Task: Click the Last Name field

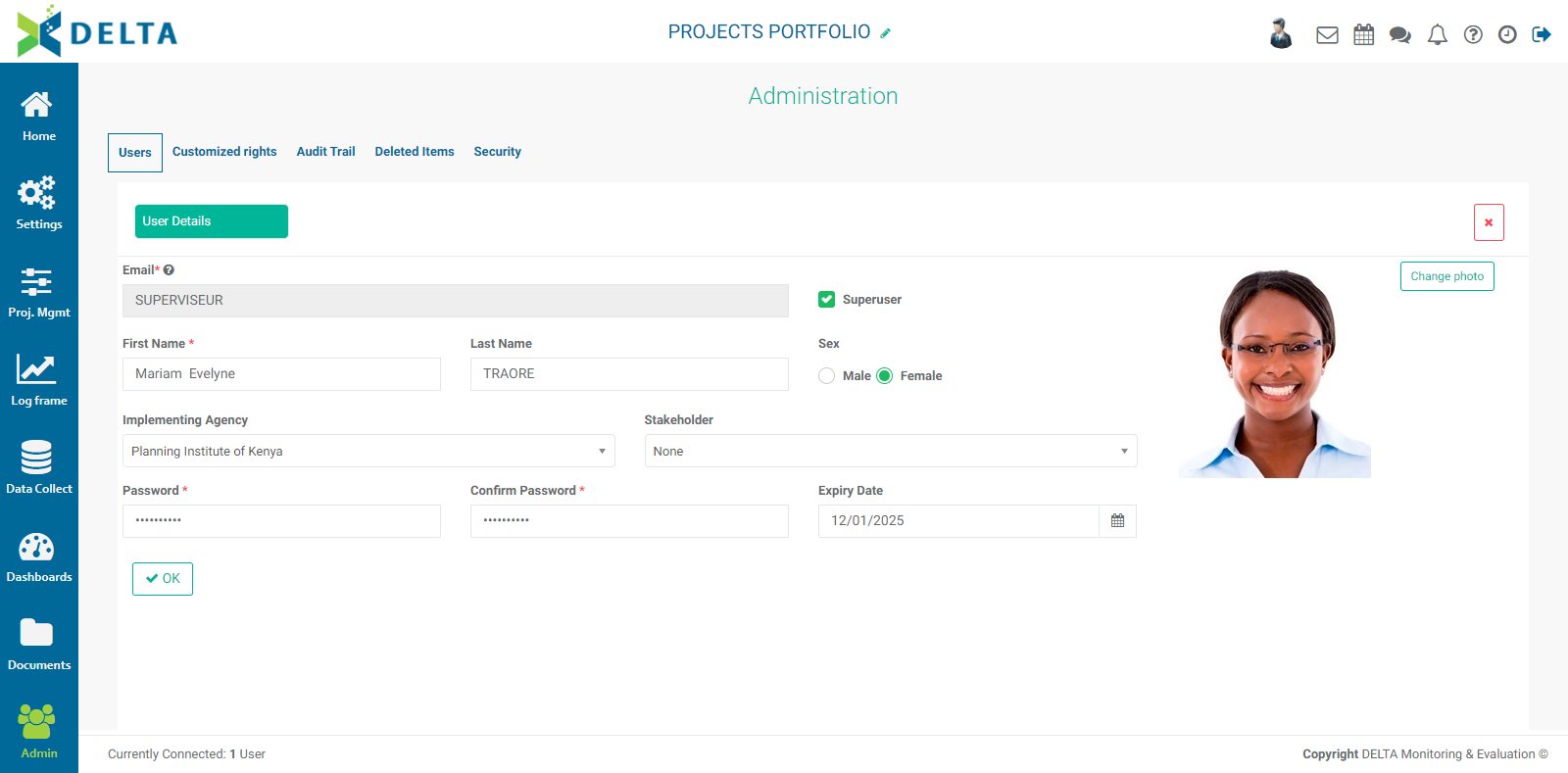Action: (x=629, y=374)
